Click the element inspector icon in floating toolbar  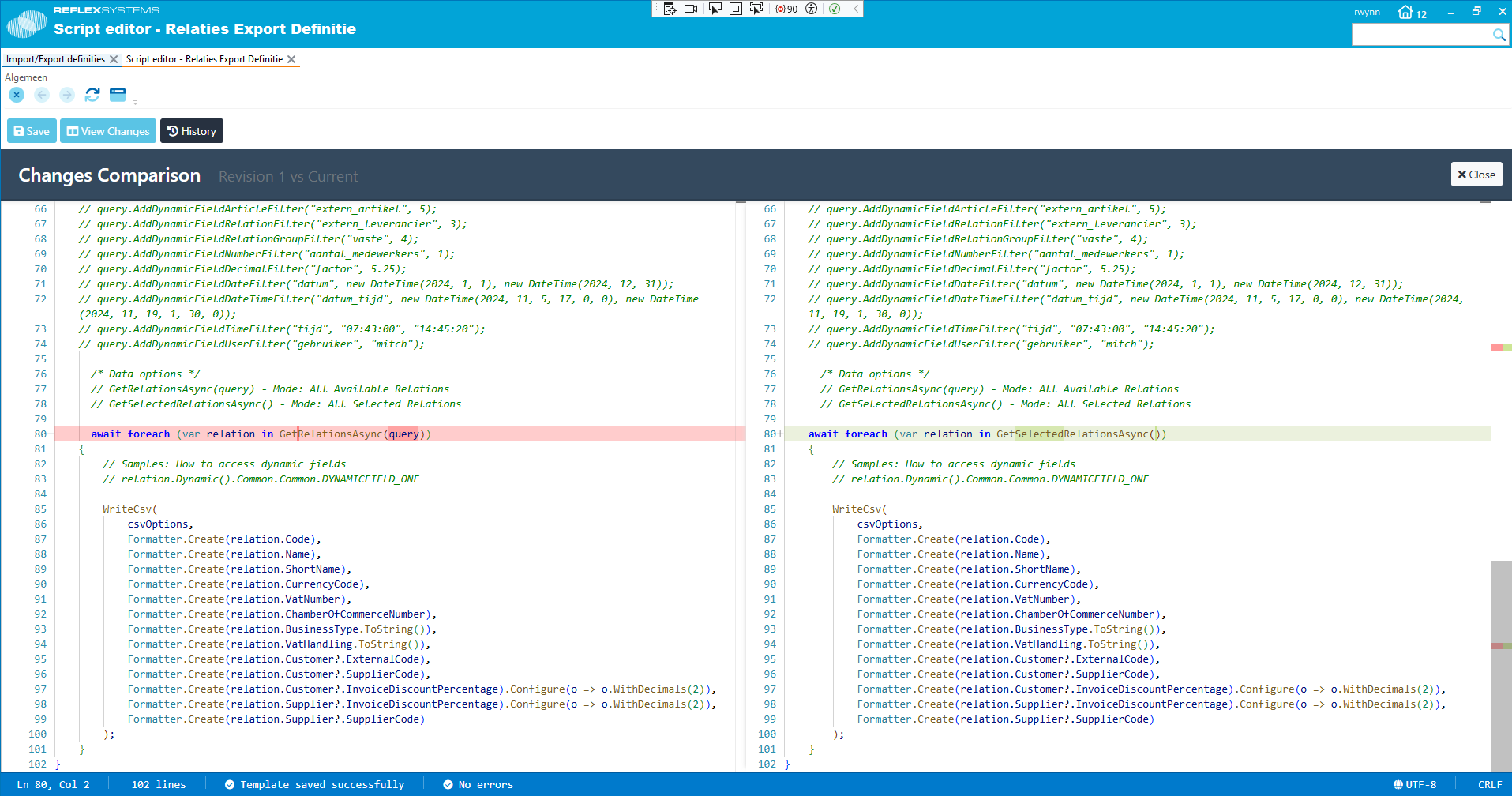pos(670,9)
